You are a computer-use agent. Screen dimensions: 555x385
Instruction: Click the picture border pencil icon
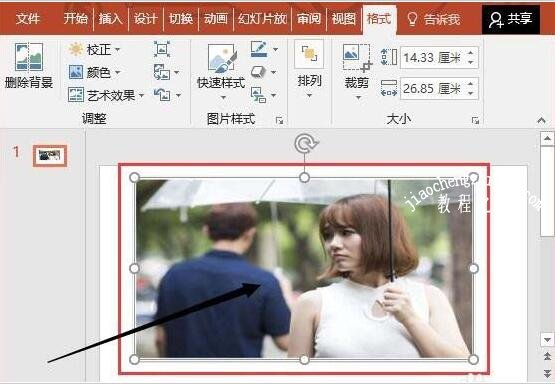(259, 49)
